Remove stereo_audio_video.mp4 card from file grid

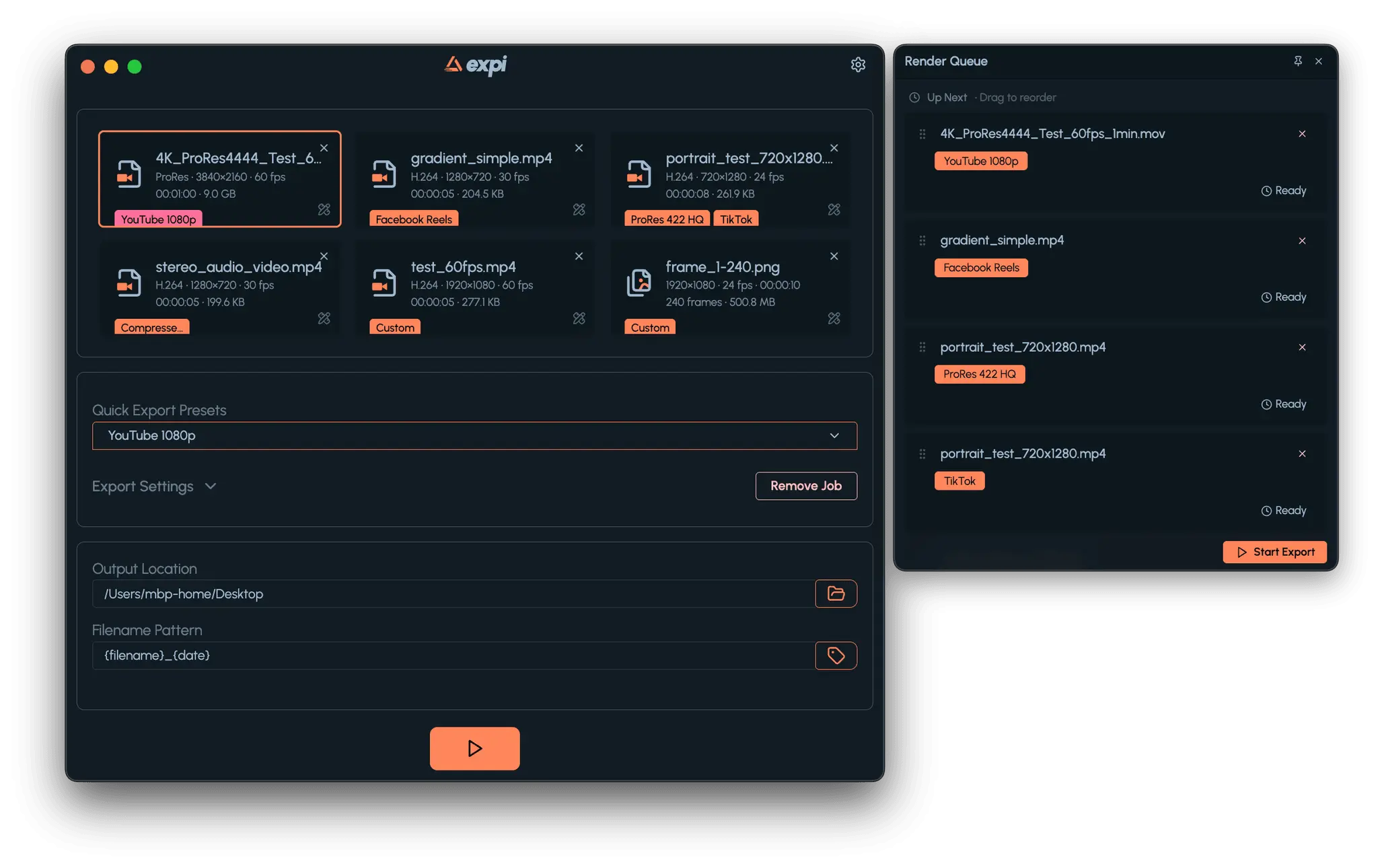[x=324, y=256]
